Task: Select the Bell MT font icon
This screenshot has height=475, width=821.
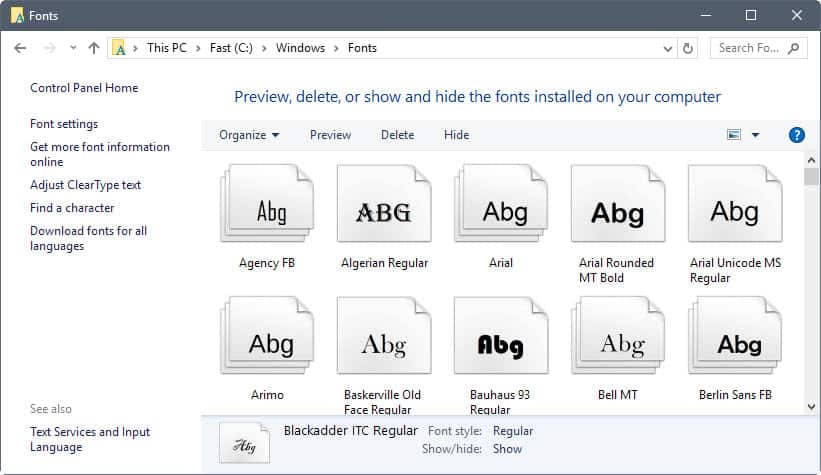Action: coord(618,335)
